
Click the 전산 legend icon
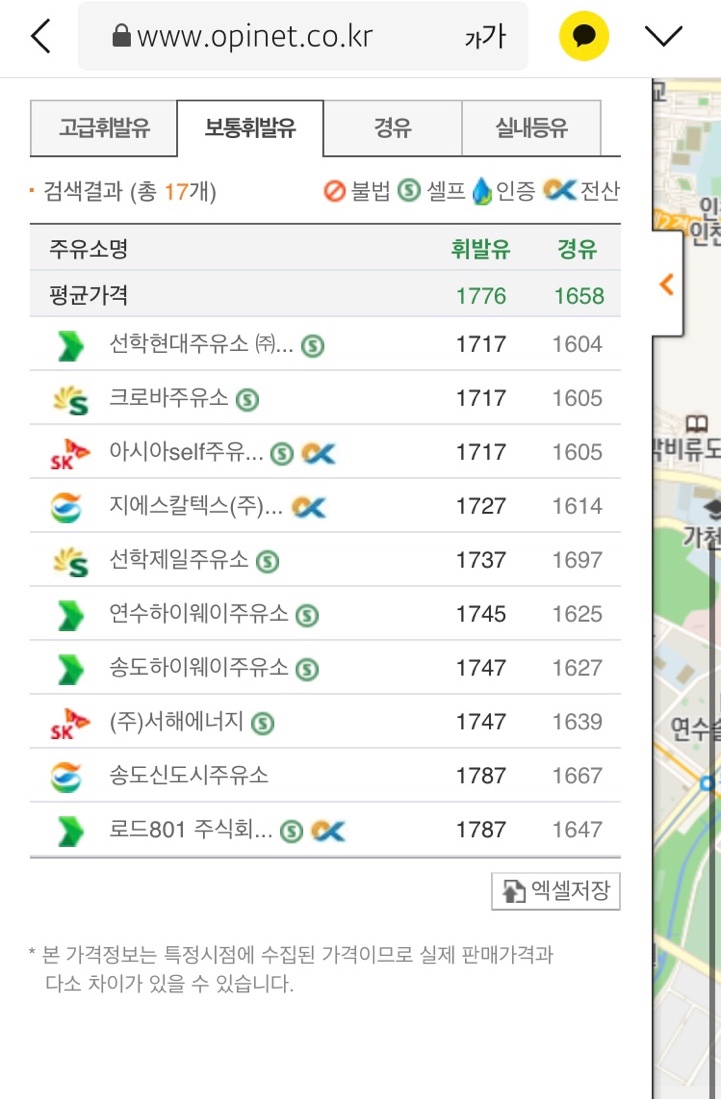559,190
